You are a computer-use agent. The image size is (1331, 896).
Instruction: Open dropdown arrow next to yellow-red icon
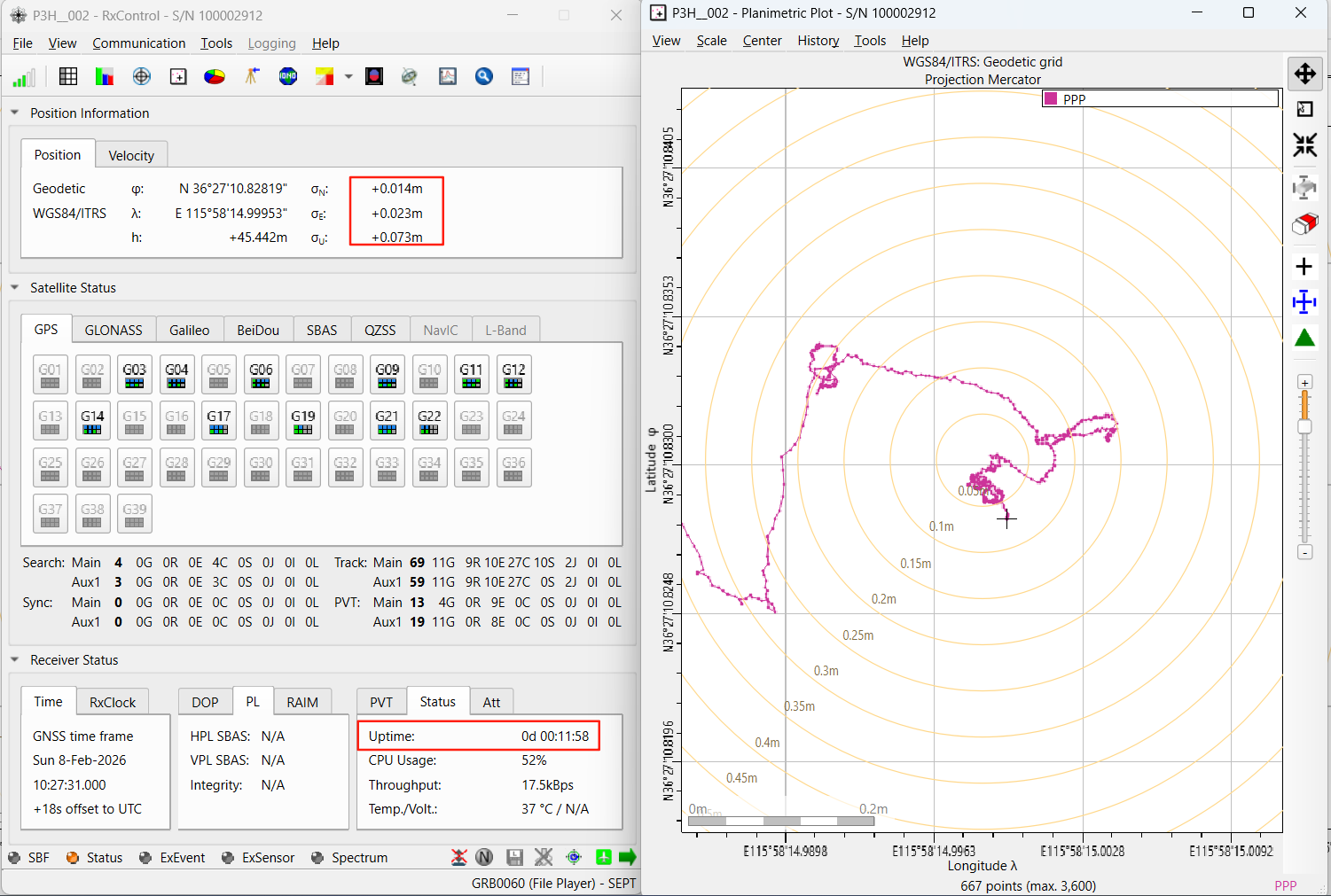[348, 76]
